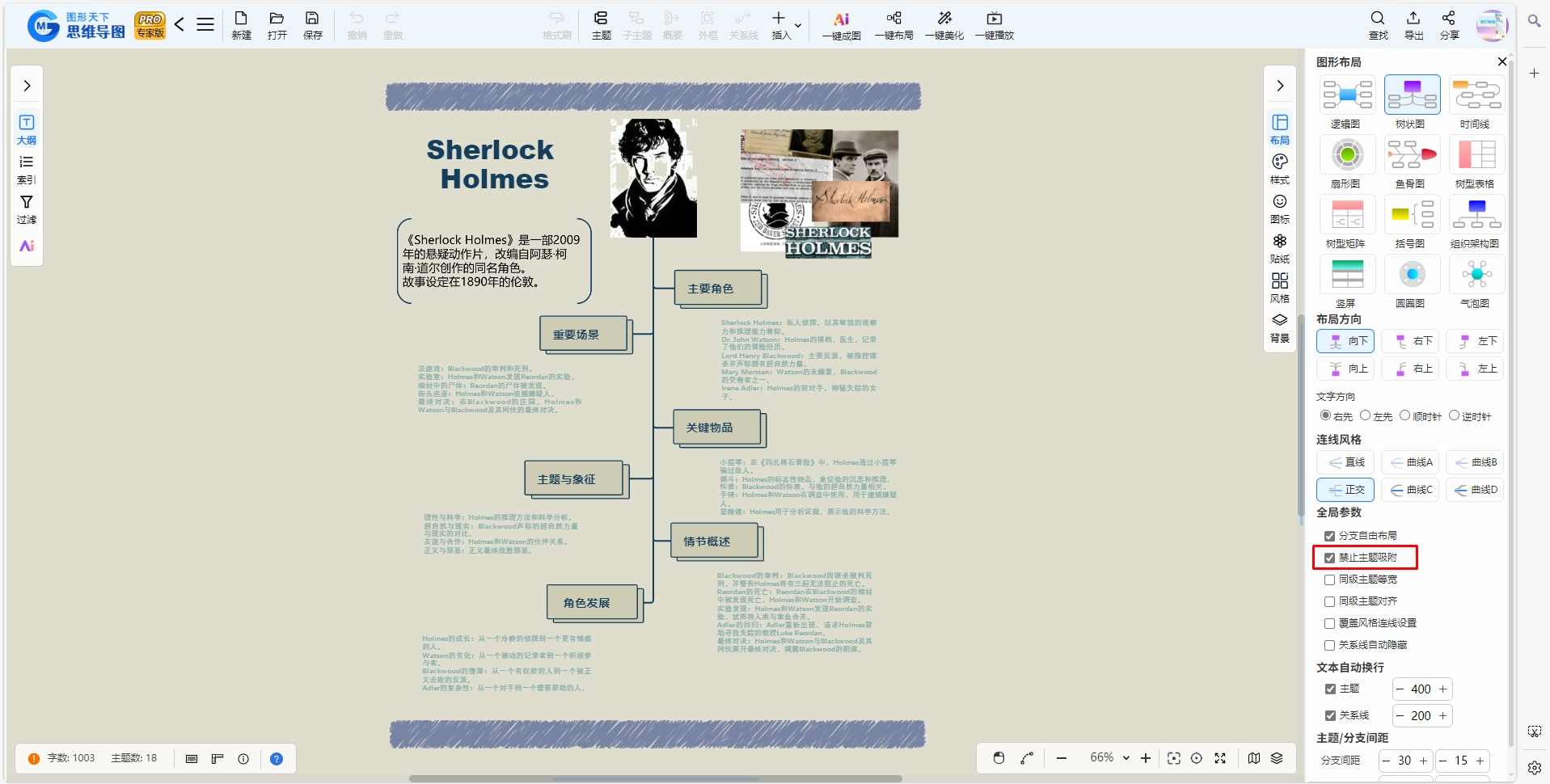Click the AI one-click diagram icon
Screen dimensions: 1550x784
coord(842,19)
